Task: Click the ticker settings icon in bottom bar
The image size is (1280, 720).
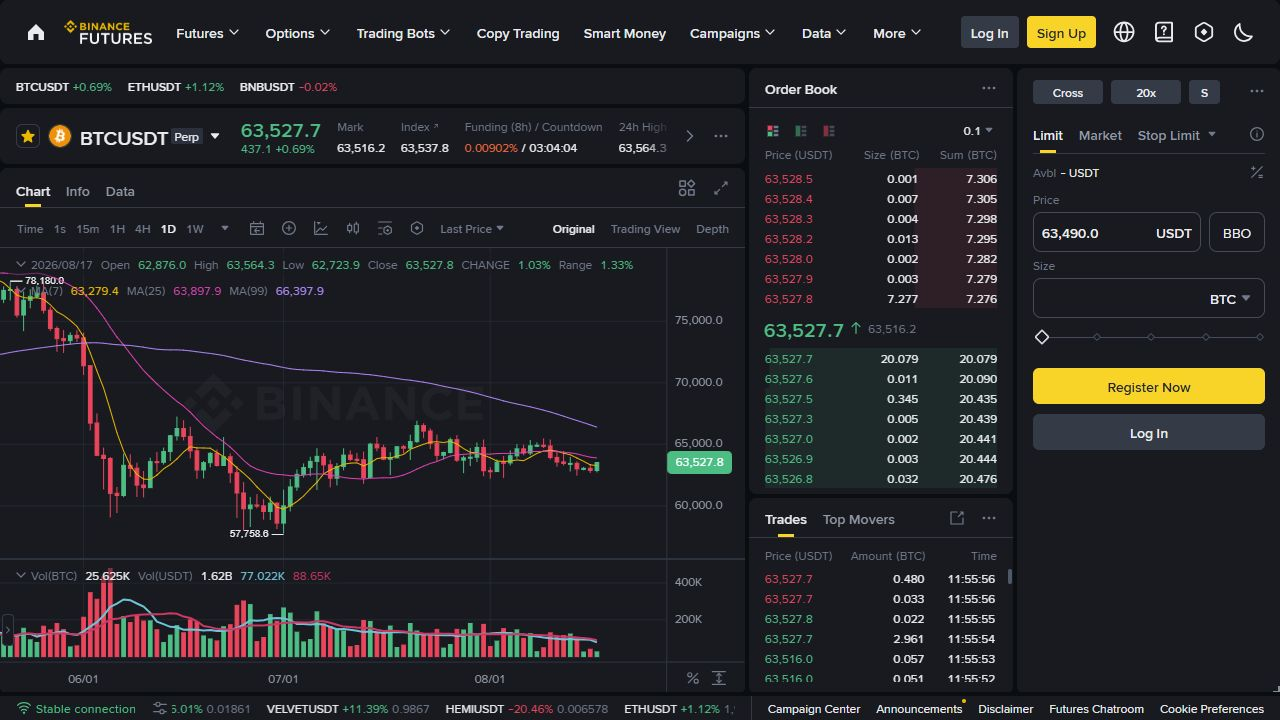Action: pos(160,708)
